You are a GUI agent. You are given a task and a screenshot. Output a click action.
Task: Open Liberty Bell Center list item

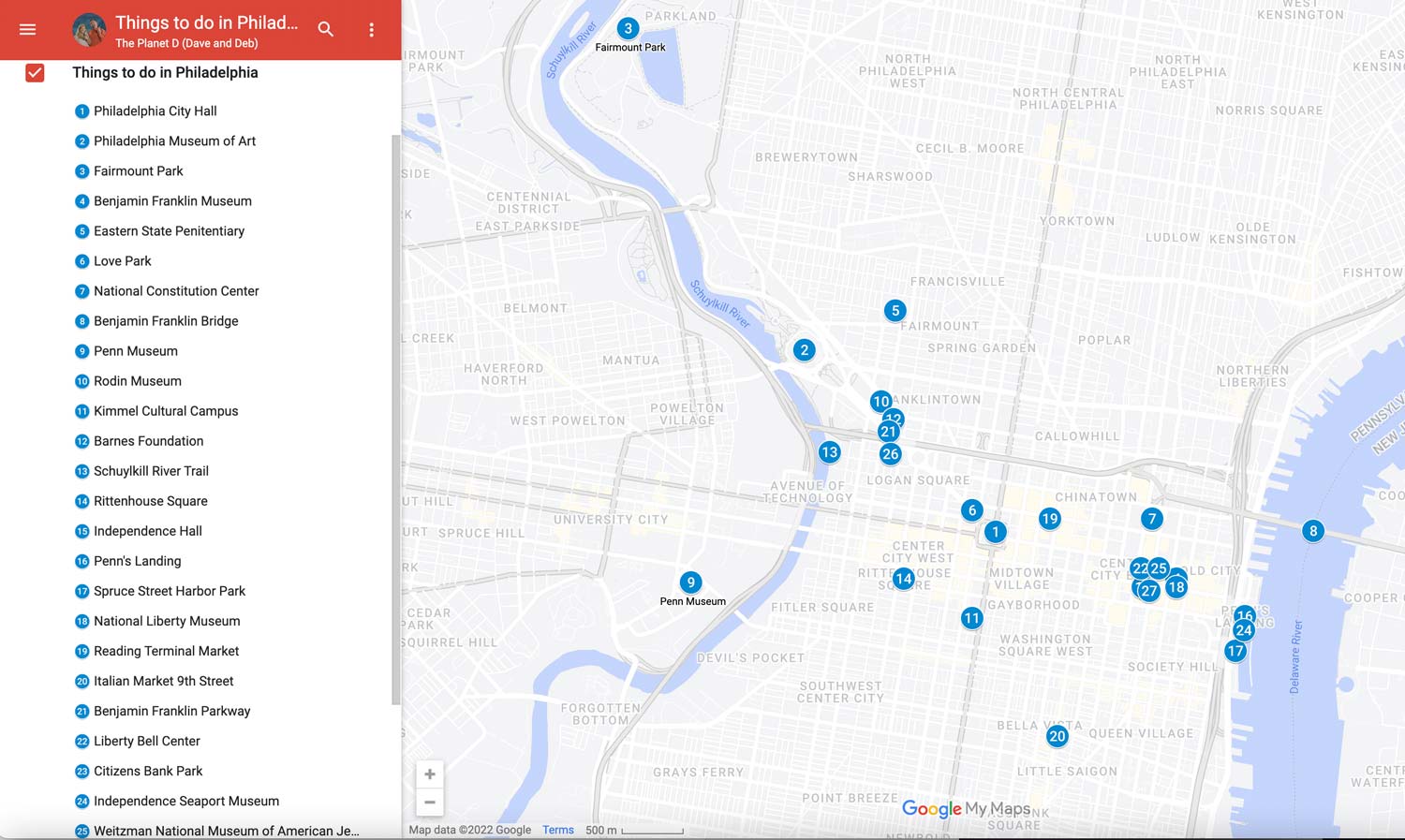(146, 741)
